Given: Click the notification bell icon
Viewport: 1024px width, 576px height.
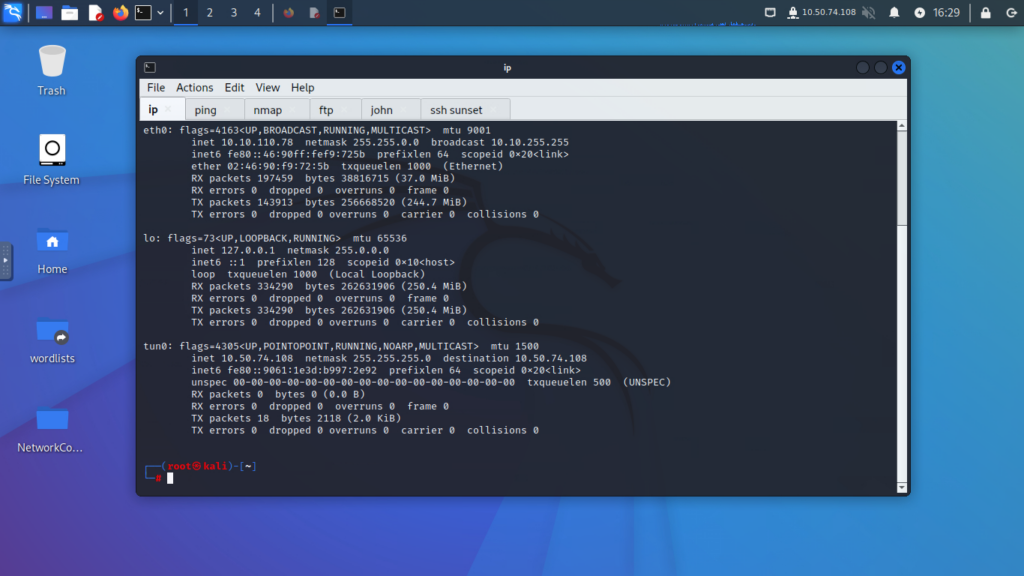Looking at the screenshot, I should (x=894, y=13).
